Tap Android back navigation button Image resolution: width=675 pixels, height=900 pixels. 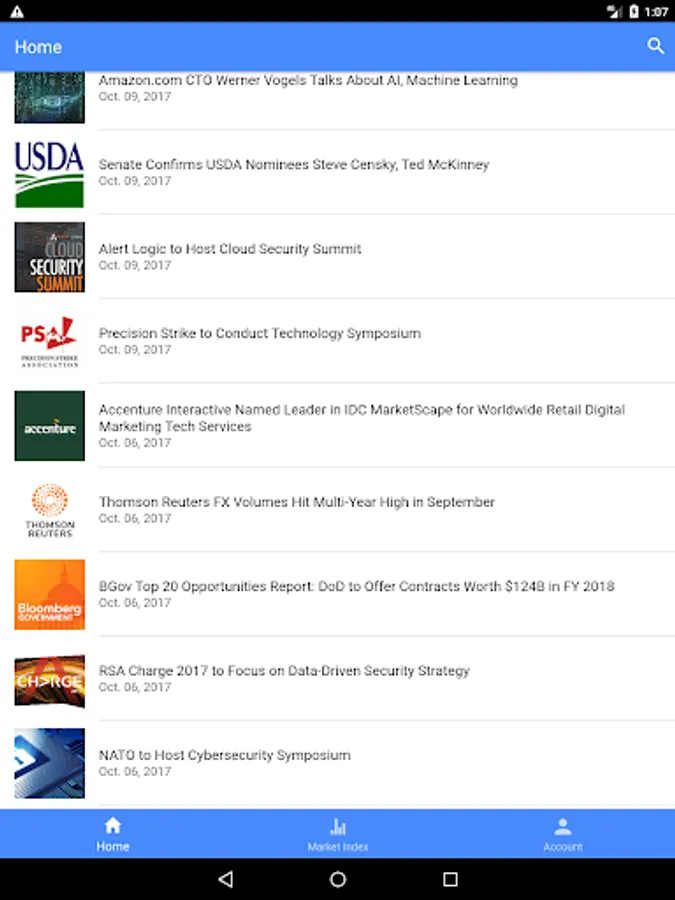pos(226,879)
